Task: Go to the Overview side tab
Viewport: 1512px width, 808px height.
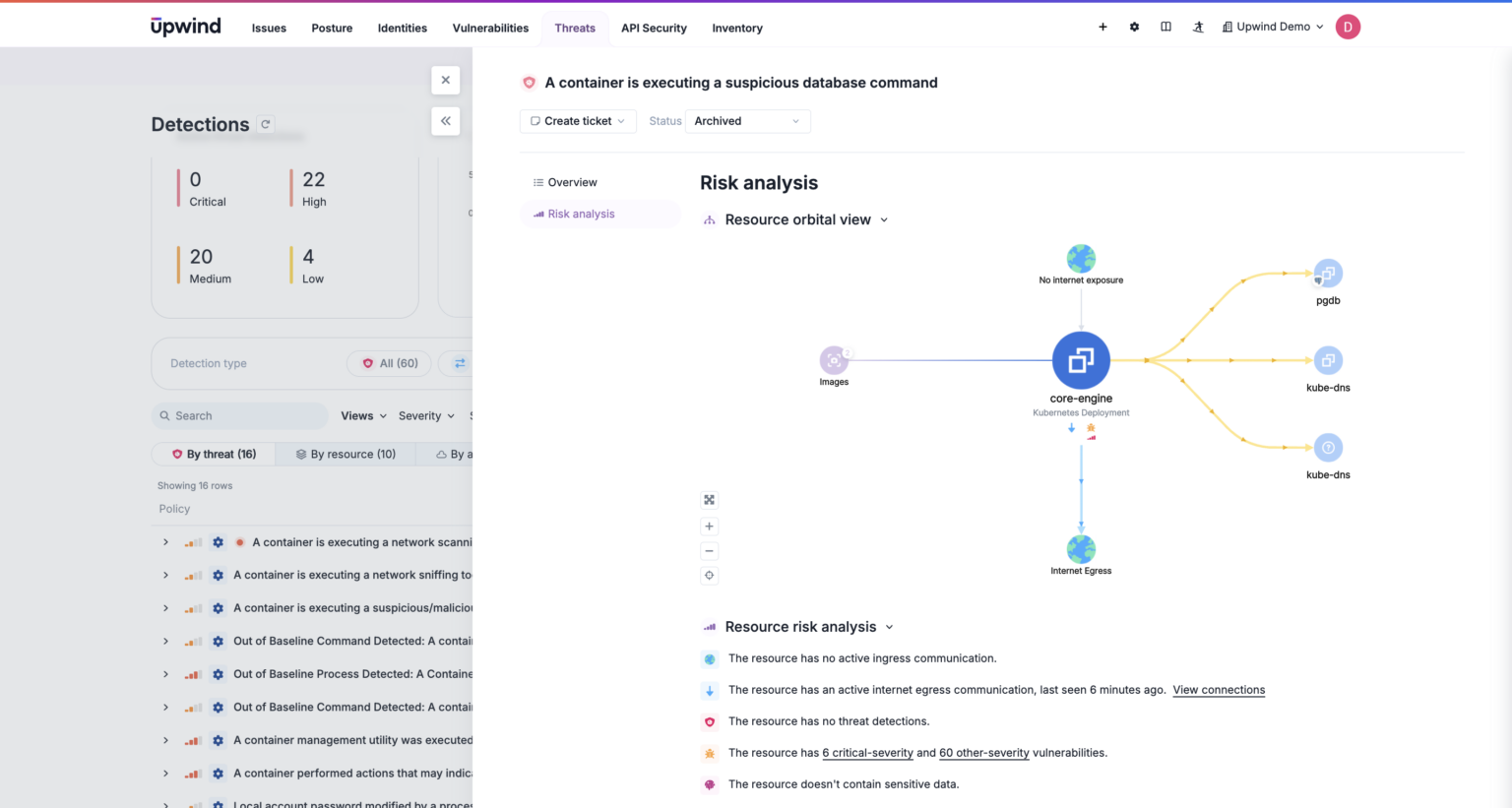Action: click(572, 182)
